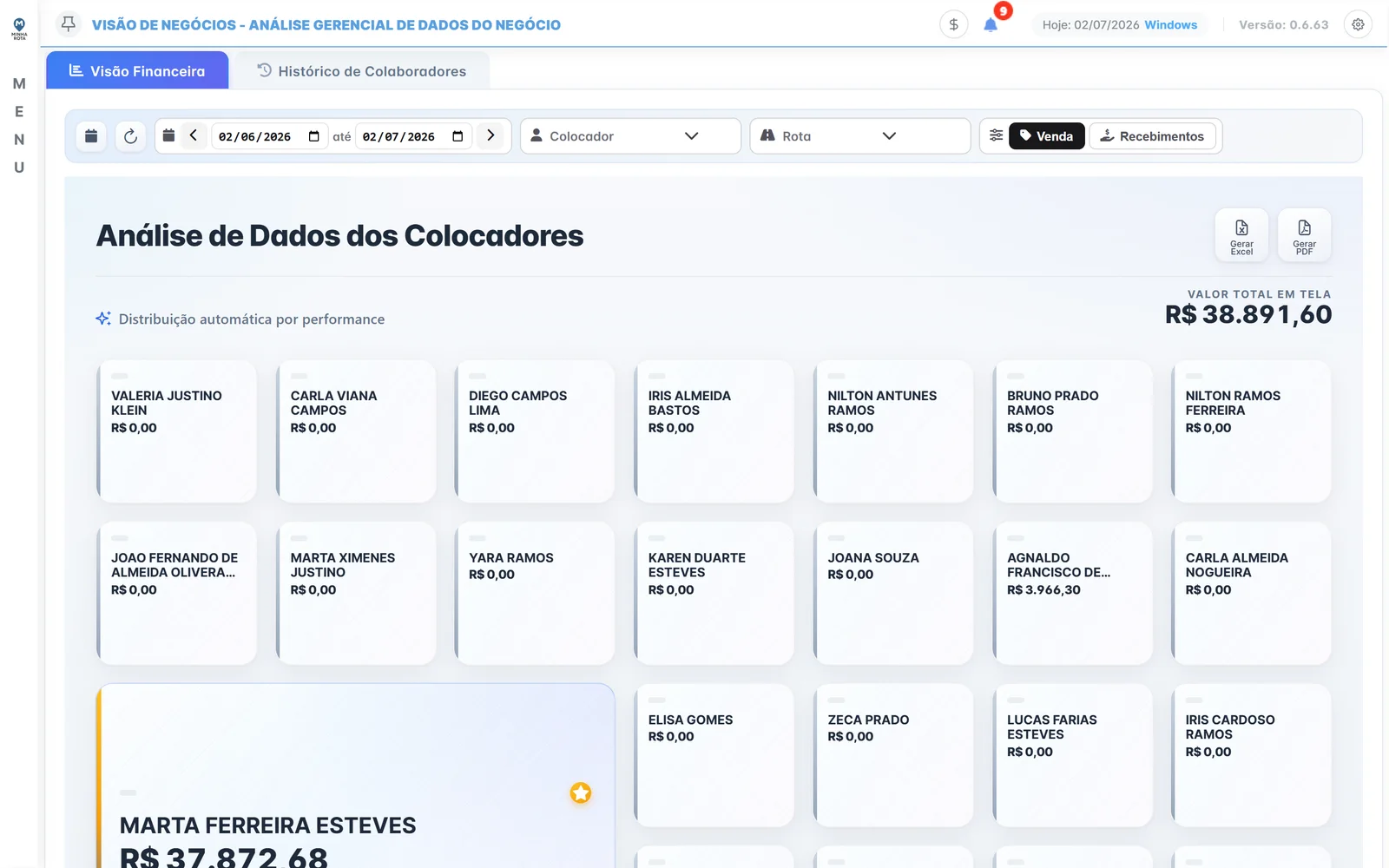The width and height of the screenshot is (1389, 868).
Task: Open the Bruno Prado Ramos card
Action: [x=1072, y=431]
